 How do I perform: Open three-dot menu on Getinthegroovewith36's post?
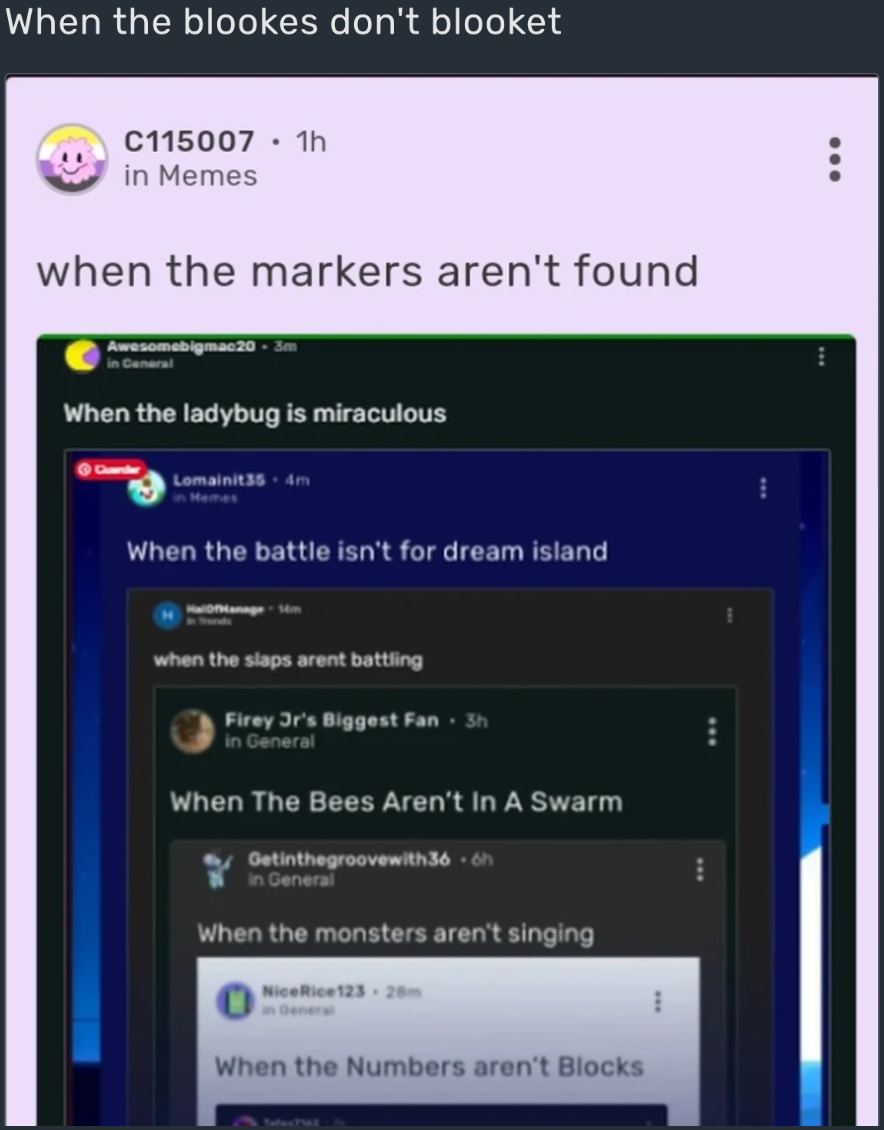(x=699, y=869)
